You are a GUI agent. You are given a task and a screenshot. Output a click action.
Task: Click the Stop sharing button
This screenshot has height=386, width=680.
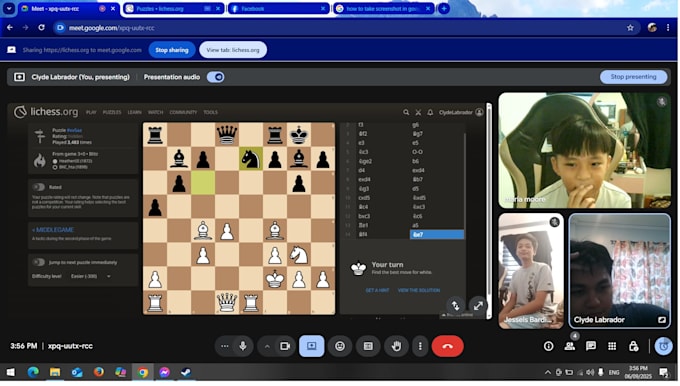172,50
